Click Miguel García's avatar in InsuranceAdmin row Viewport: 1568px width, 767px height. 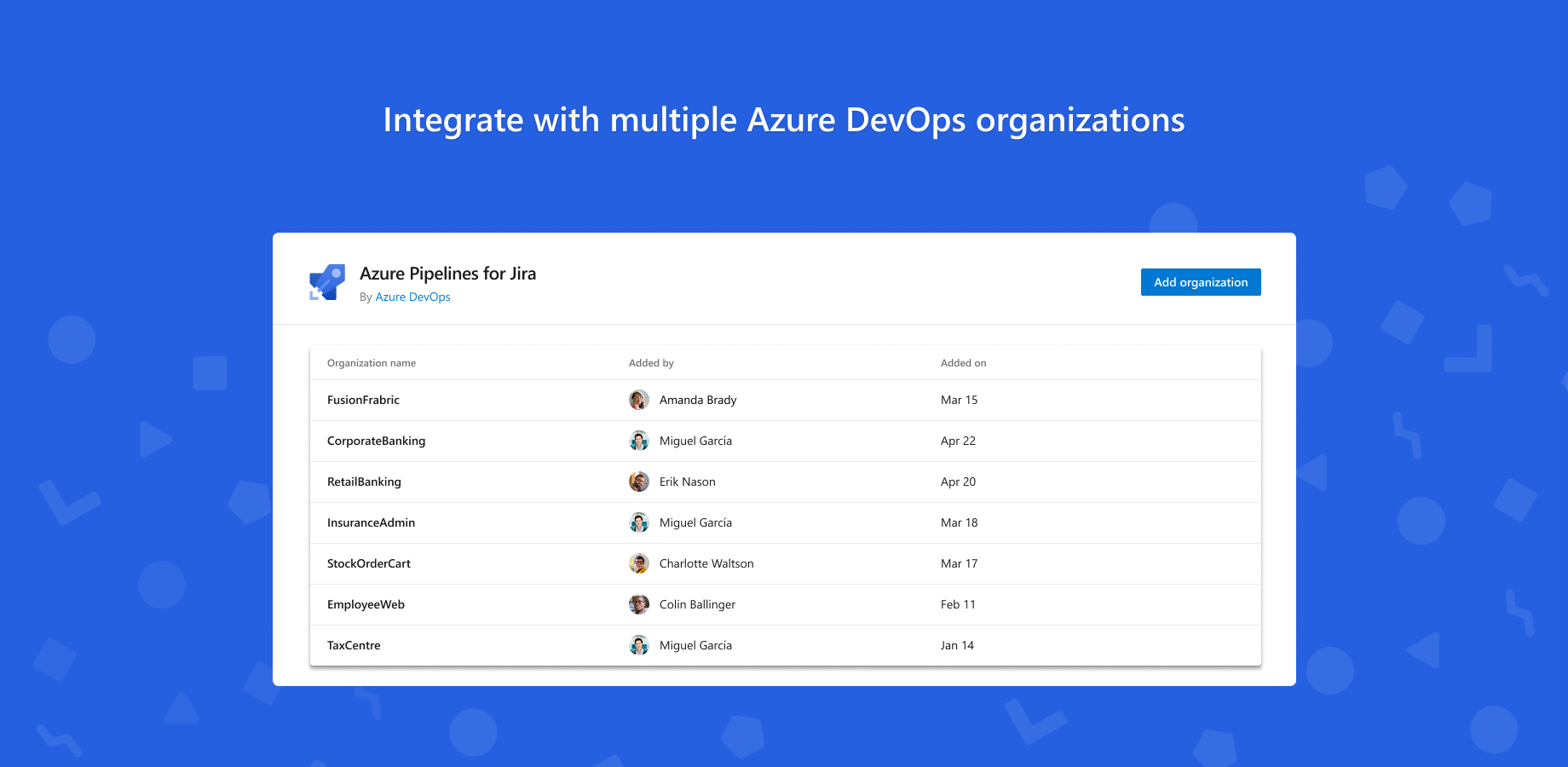639,522
